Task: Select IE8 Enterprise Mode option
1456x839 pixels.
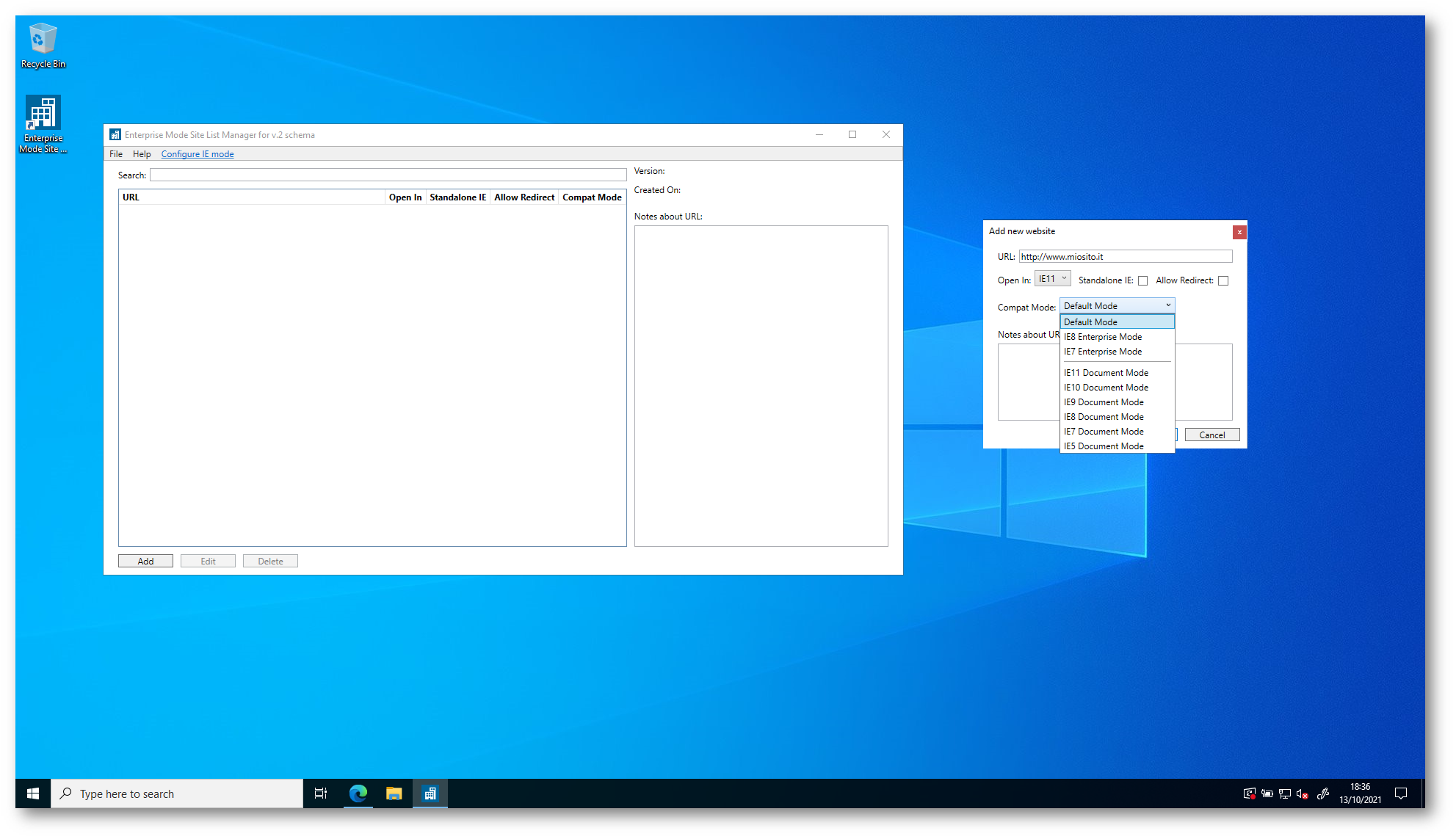Action: 1103,337
